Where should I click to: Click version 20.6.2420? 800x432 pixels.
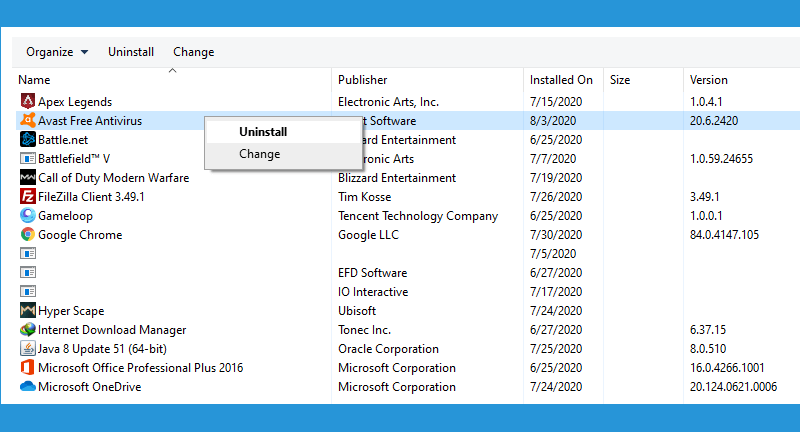(x=714, y=121)
